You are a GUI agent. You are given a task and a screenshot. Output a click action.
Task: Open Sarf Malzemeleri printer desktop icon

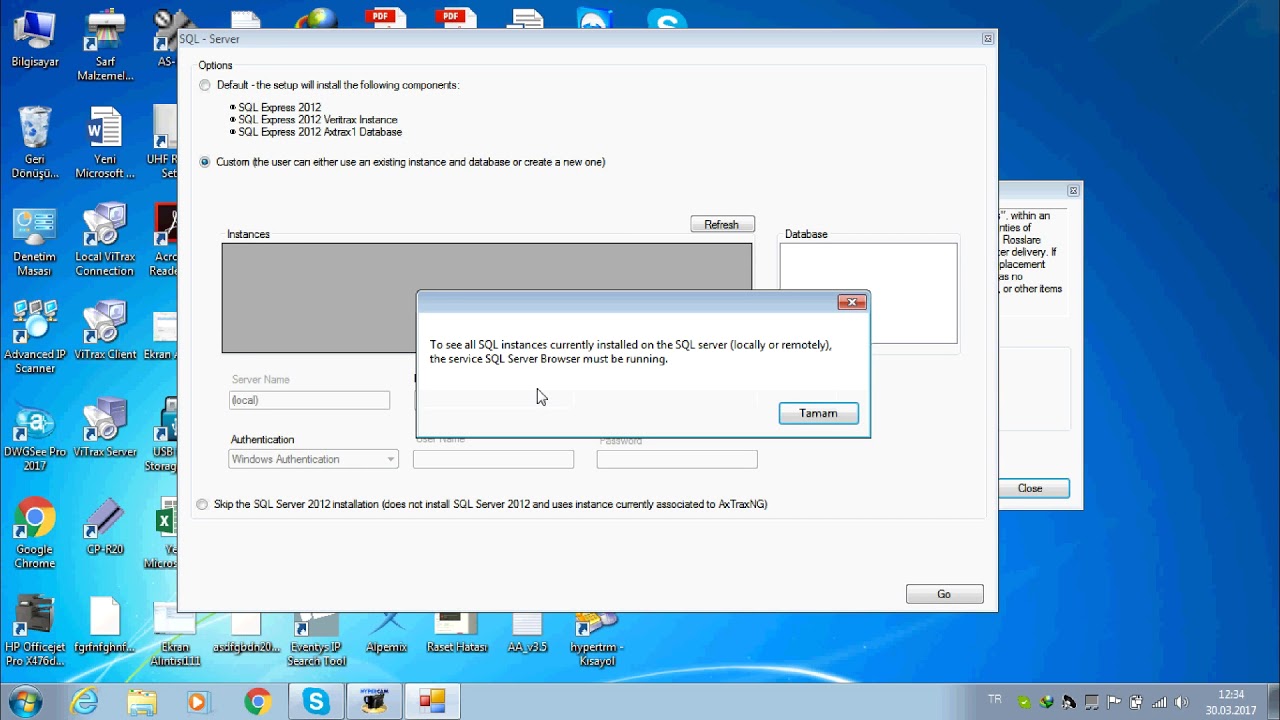tap(105, 45)
